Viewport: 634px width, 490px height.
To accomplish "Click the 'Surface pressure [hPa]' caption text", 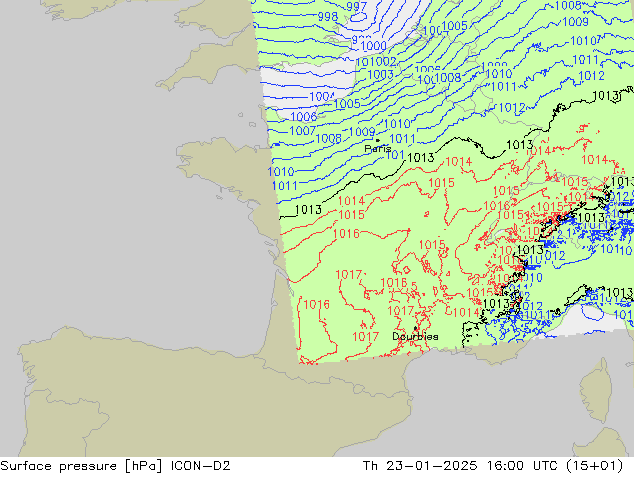I will tap(81, 466).
